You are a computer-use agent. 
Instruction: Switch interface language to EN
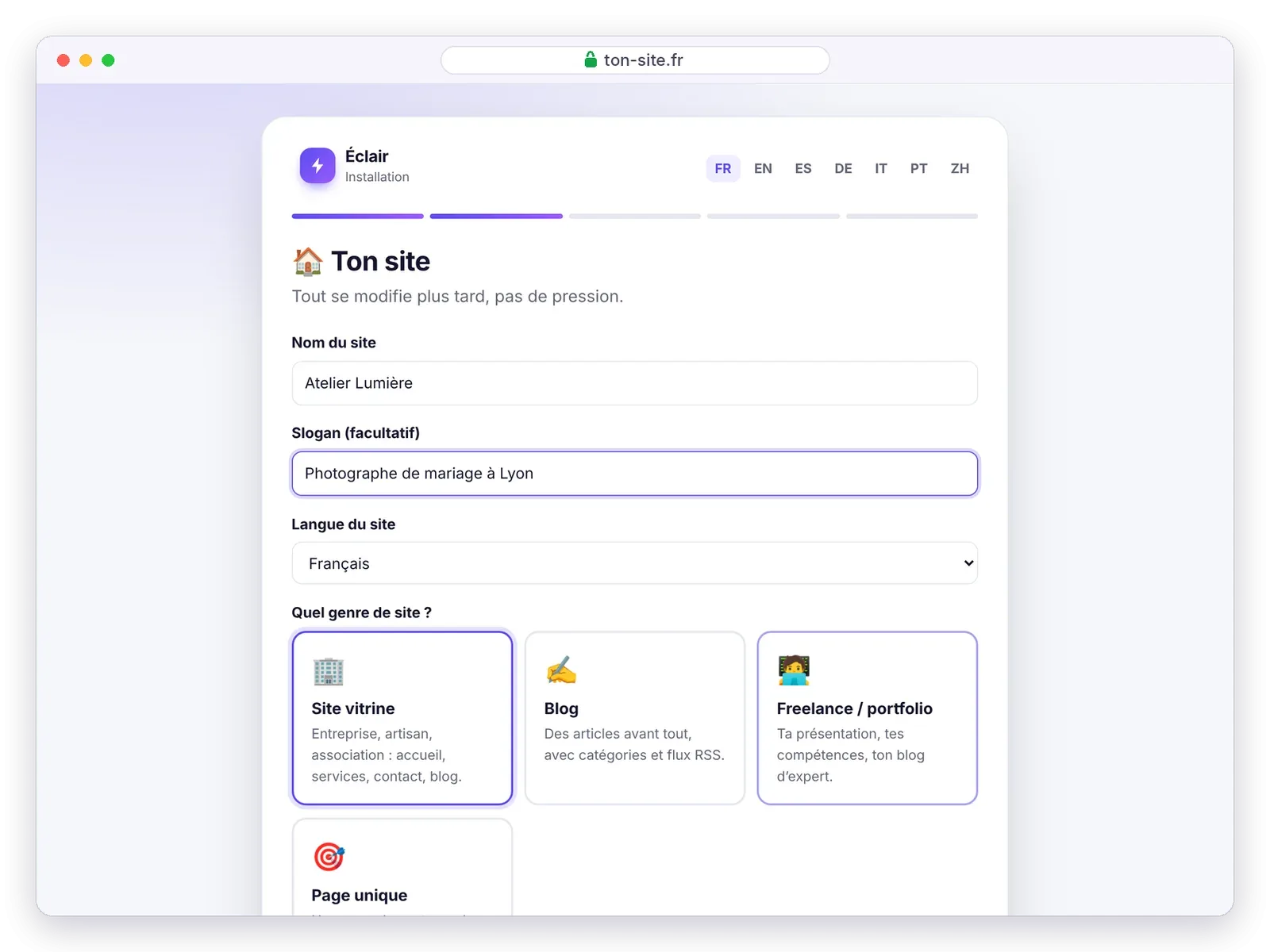tap(763, 168)
